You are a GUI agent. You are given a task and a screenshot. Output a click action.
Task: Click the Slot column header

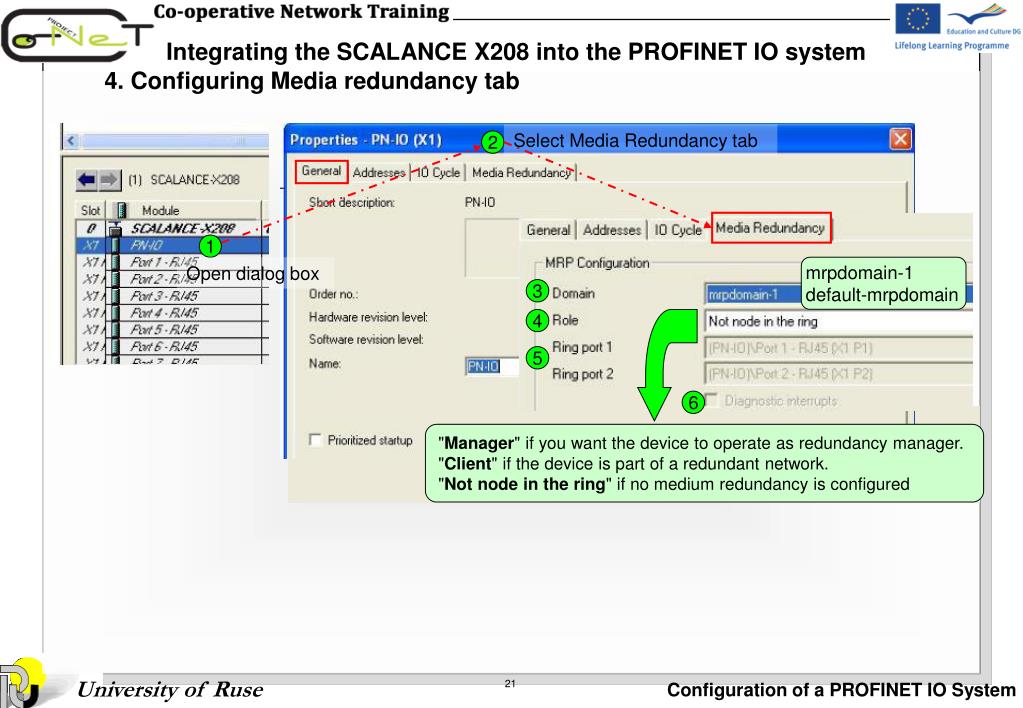[91, 210]
